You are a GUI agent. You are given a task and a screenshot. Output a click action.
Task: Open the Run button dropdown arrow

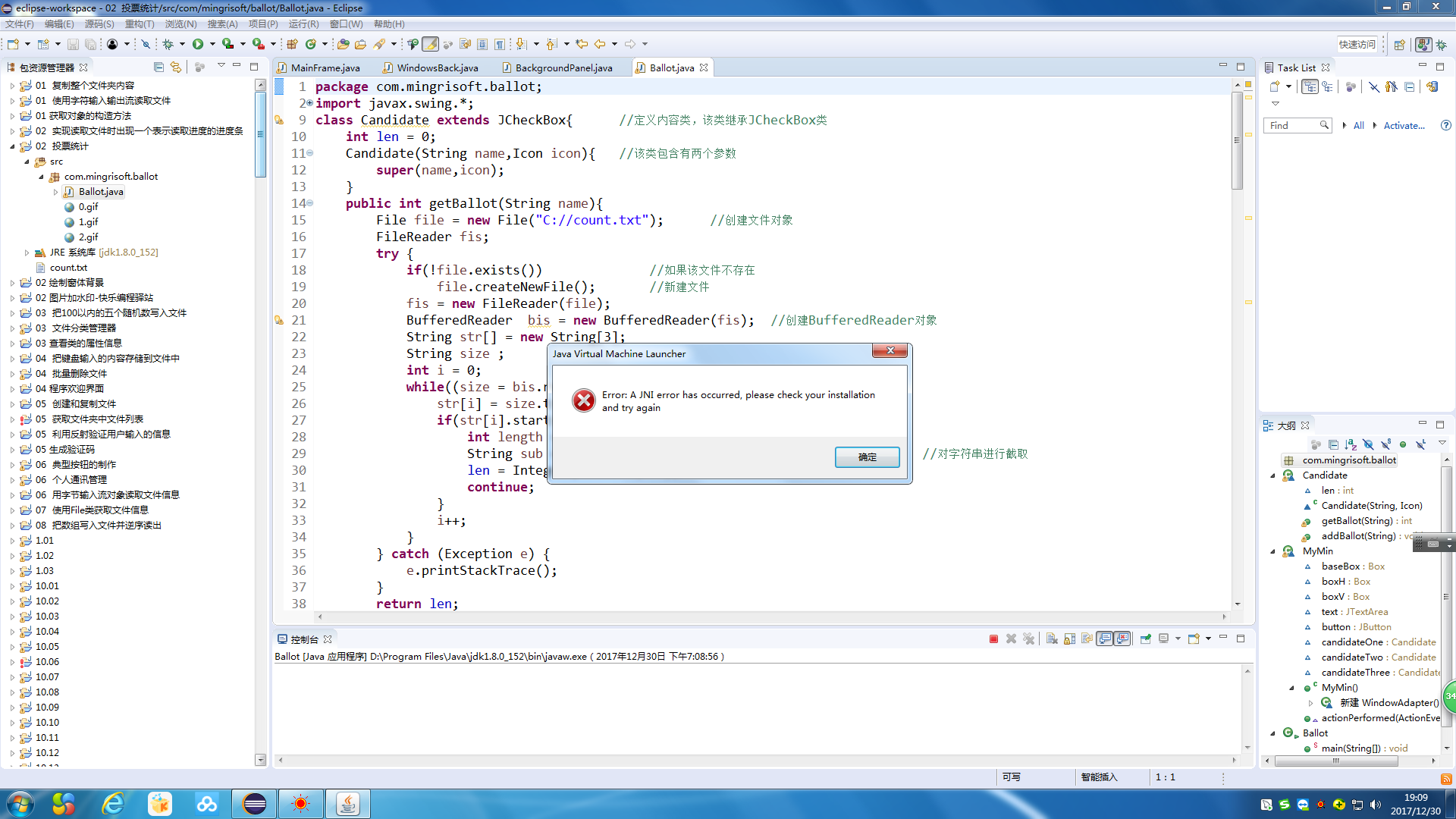click(212, 44)
